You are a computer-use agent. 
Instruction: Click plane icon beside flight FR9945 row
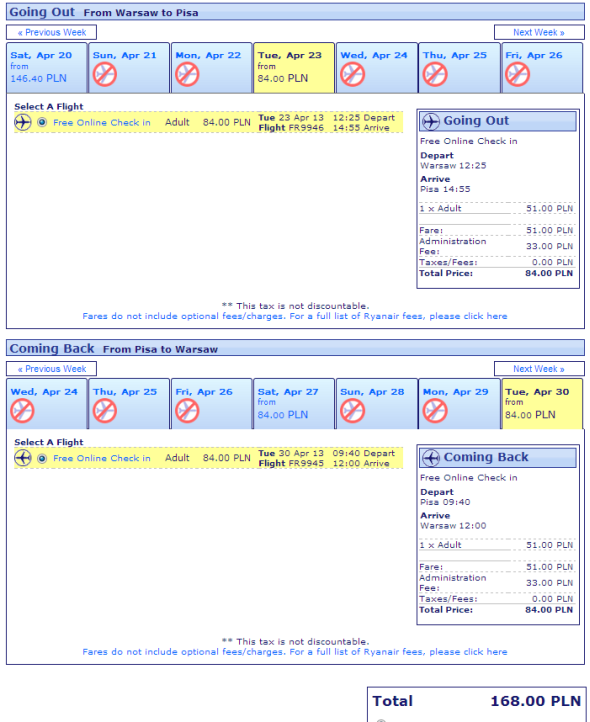point(23,458)
